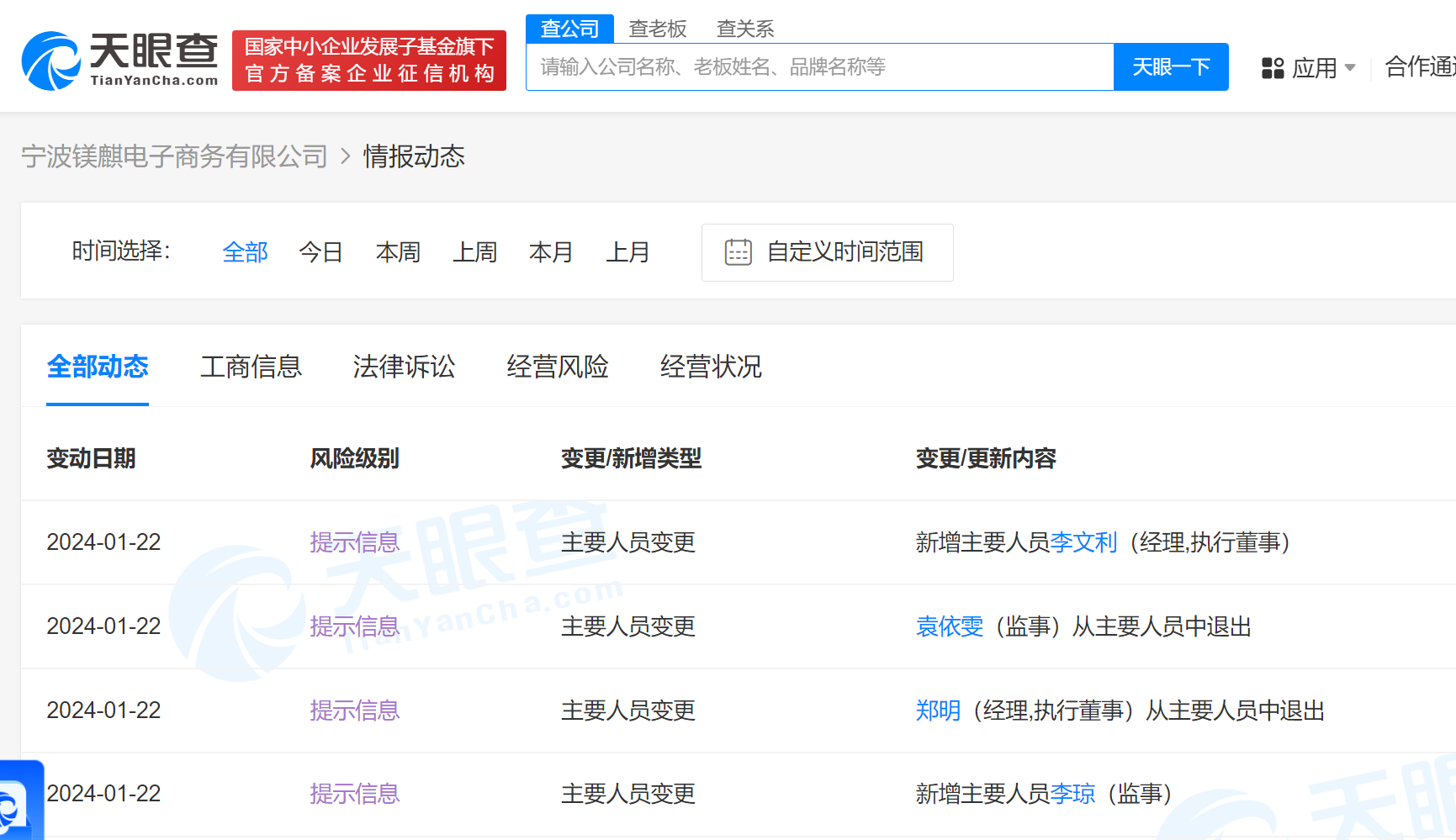
Task: Select the 查公司 search tab
Action: click(569, 29)
